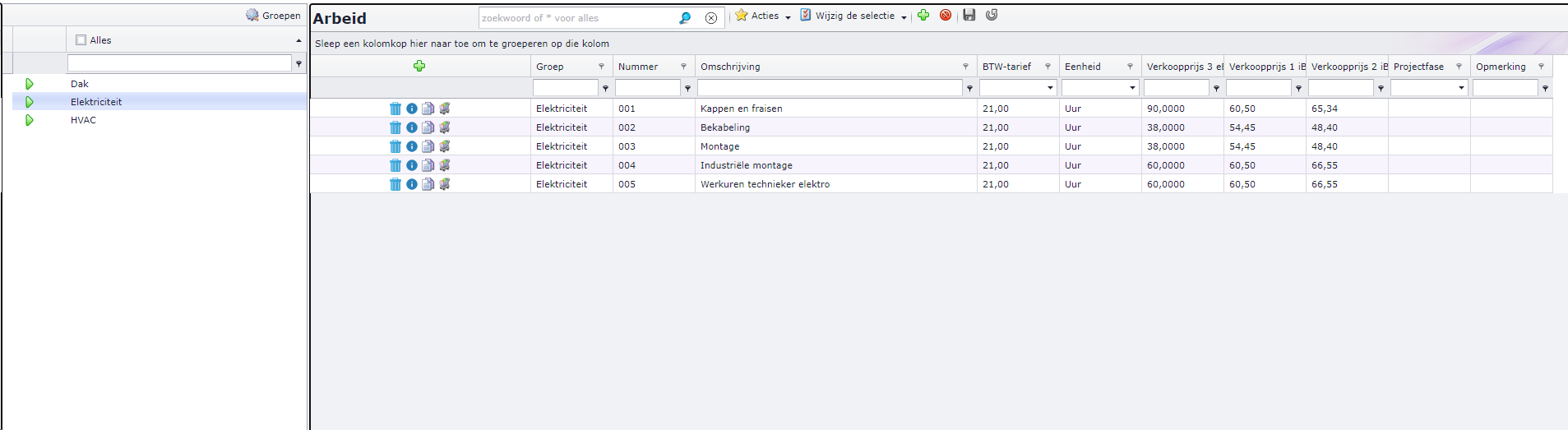Click cart icon of row 003 Montage
Image resolution: width=1568 pixels, height=430 pixels.
[444, 146]
